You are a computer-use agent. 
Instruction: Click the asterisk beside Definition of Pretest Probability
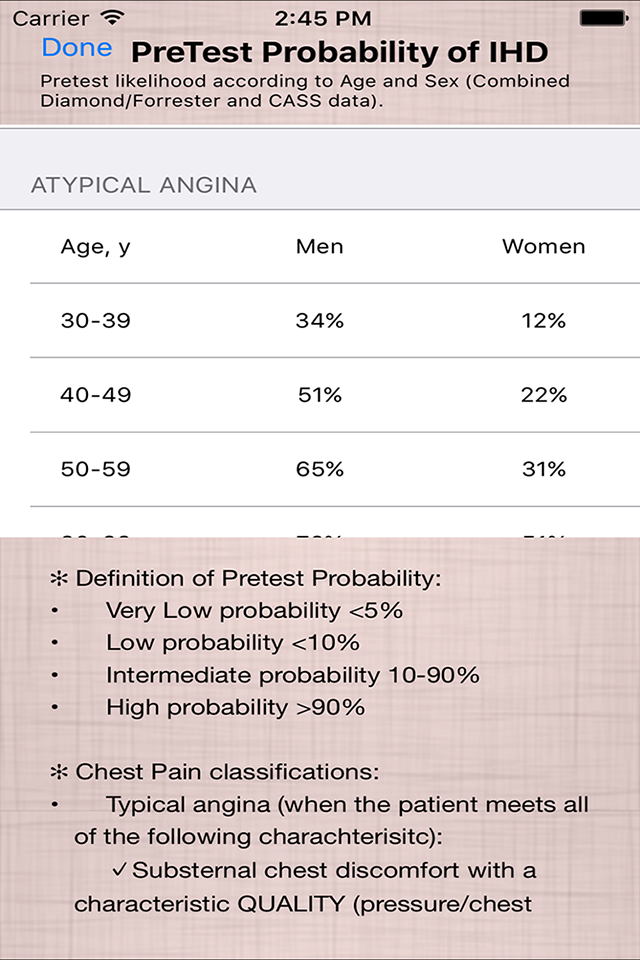coord(60,578)
